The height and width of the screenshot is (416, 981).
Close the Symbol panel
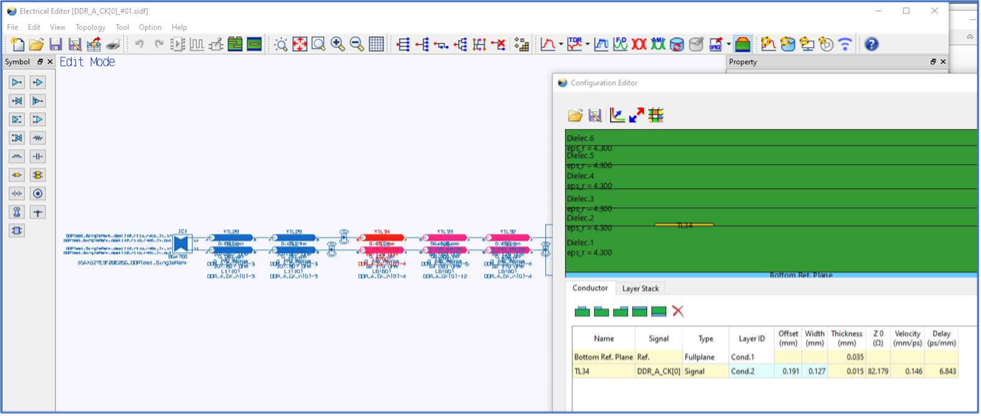50,62
